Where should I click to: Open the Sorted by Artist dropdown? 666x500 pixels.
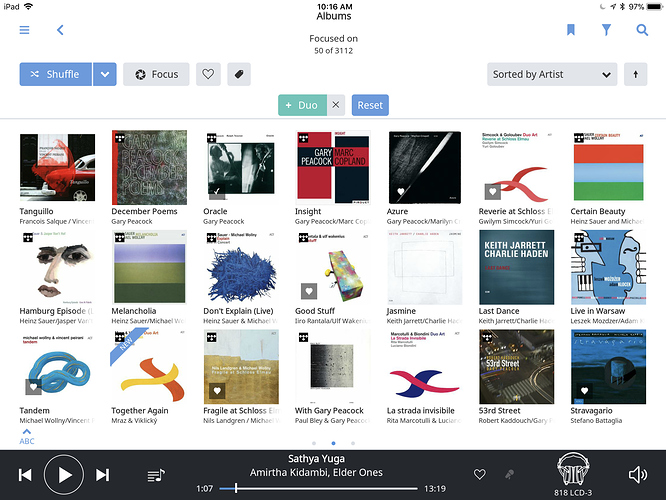pos(552,74)
